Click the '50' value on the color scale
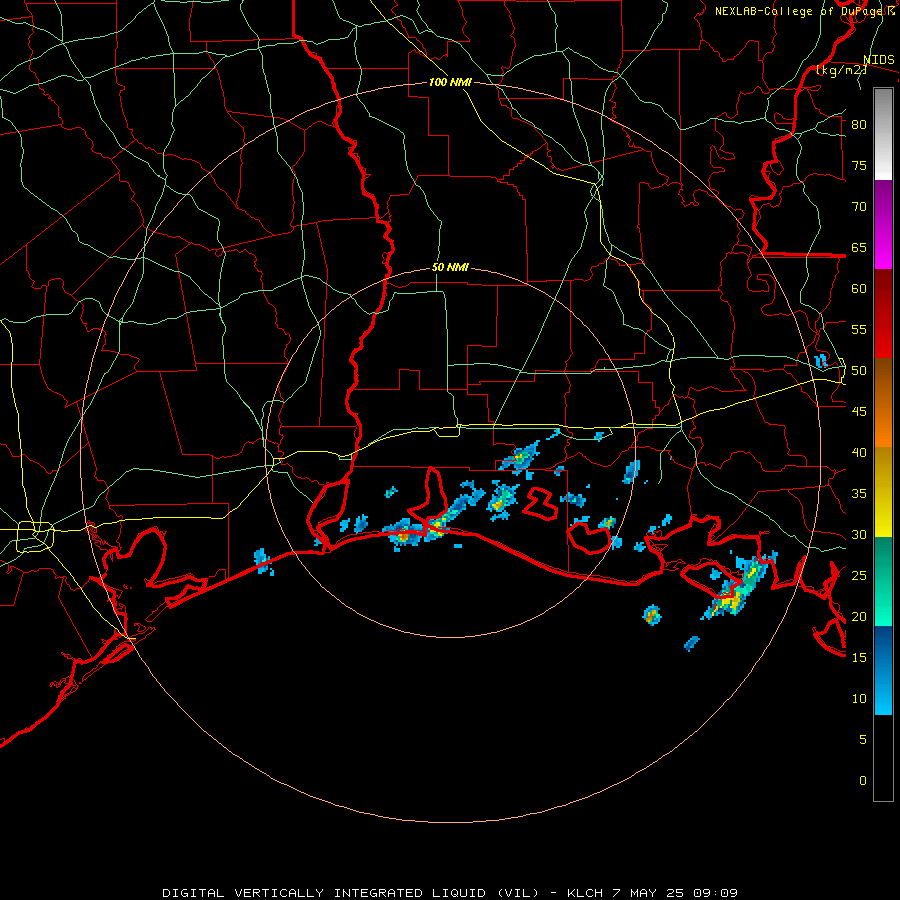This screenshot has width=900, height=900. pyautogui.click(x=859, y=371)
